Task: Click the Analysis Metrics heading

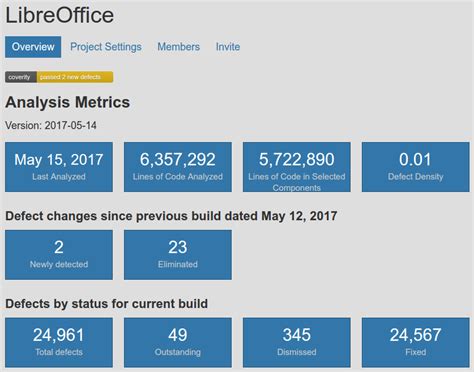Action: (68, 102)
